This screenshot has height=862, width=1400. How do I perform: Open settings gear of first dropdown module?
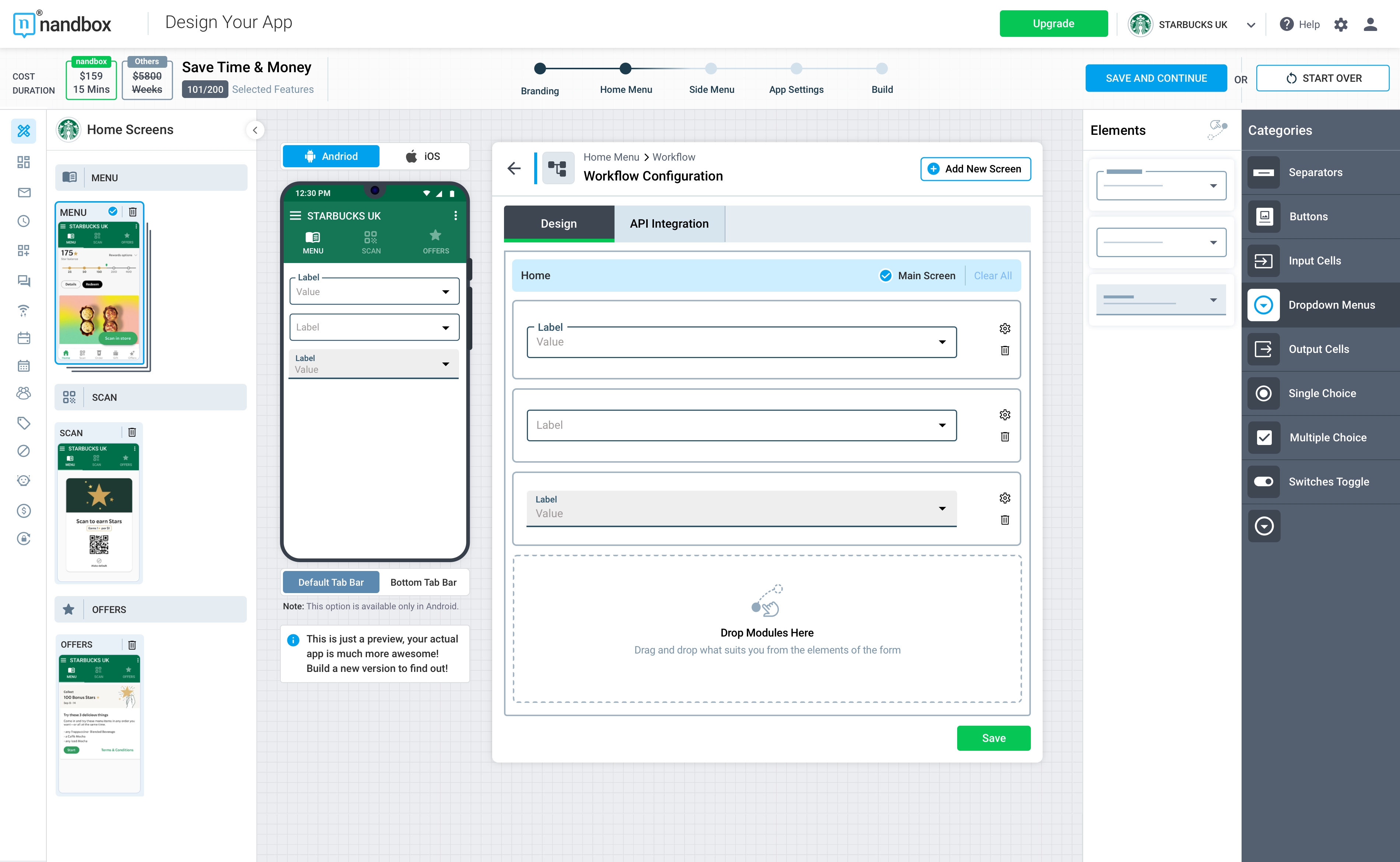coord(1005,328)
